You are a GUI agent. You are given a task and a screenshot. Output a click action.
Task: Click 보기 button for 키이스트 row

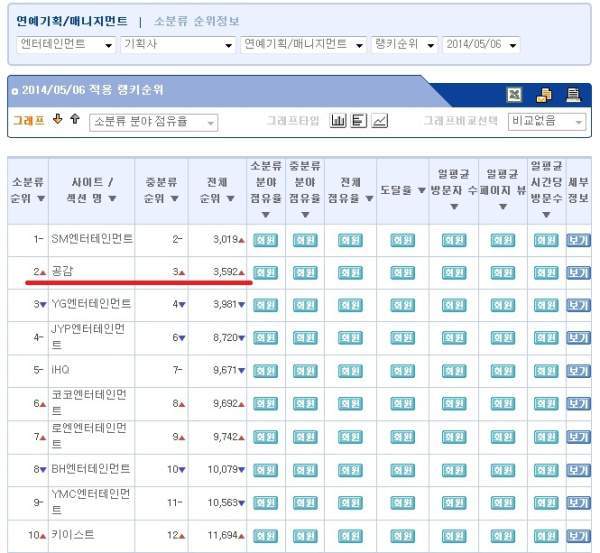tap(578, 536)
